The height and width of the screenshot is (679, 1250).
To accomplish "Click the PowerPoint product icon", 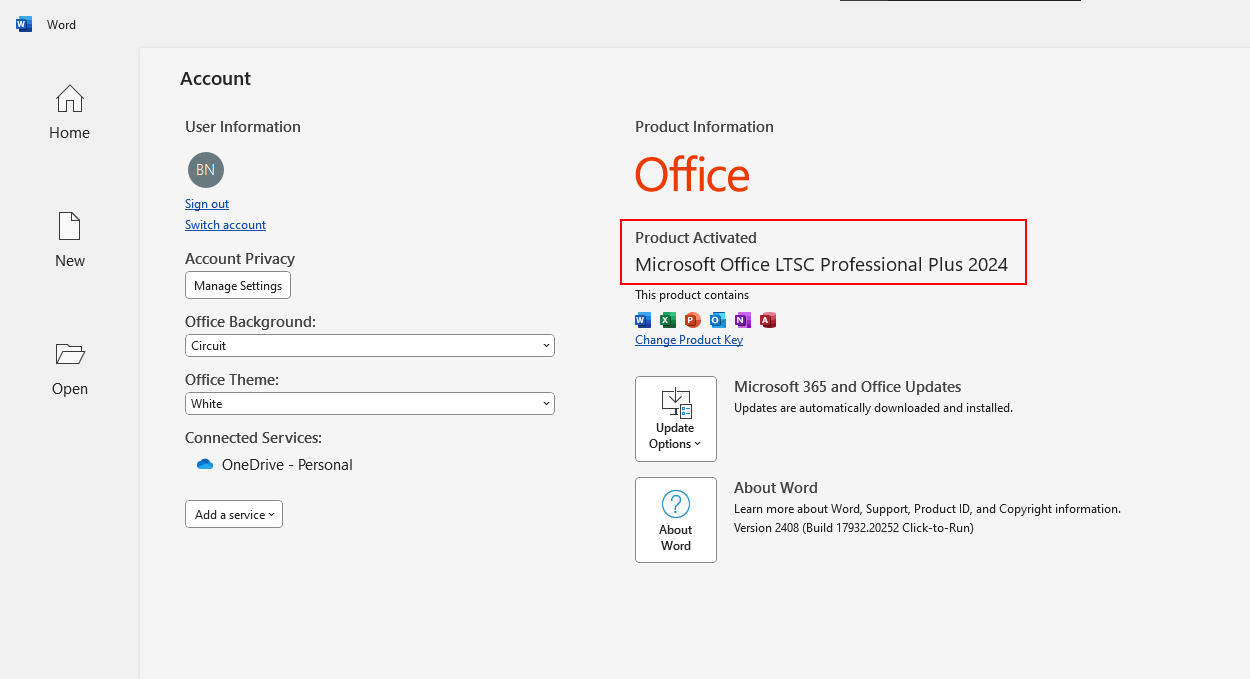I will (692, 320).
